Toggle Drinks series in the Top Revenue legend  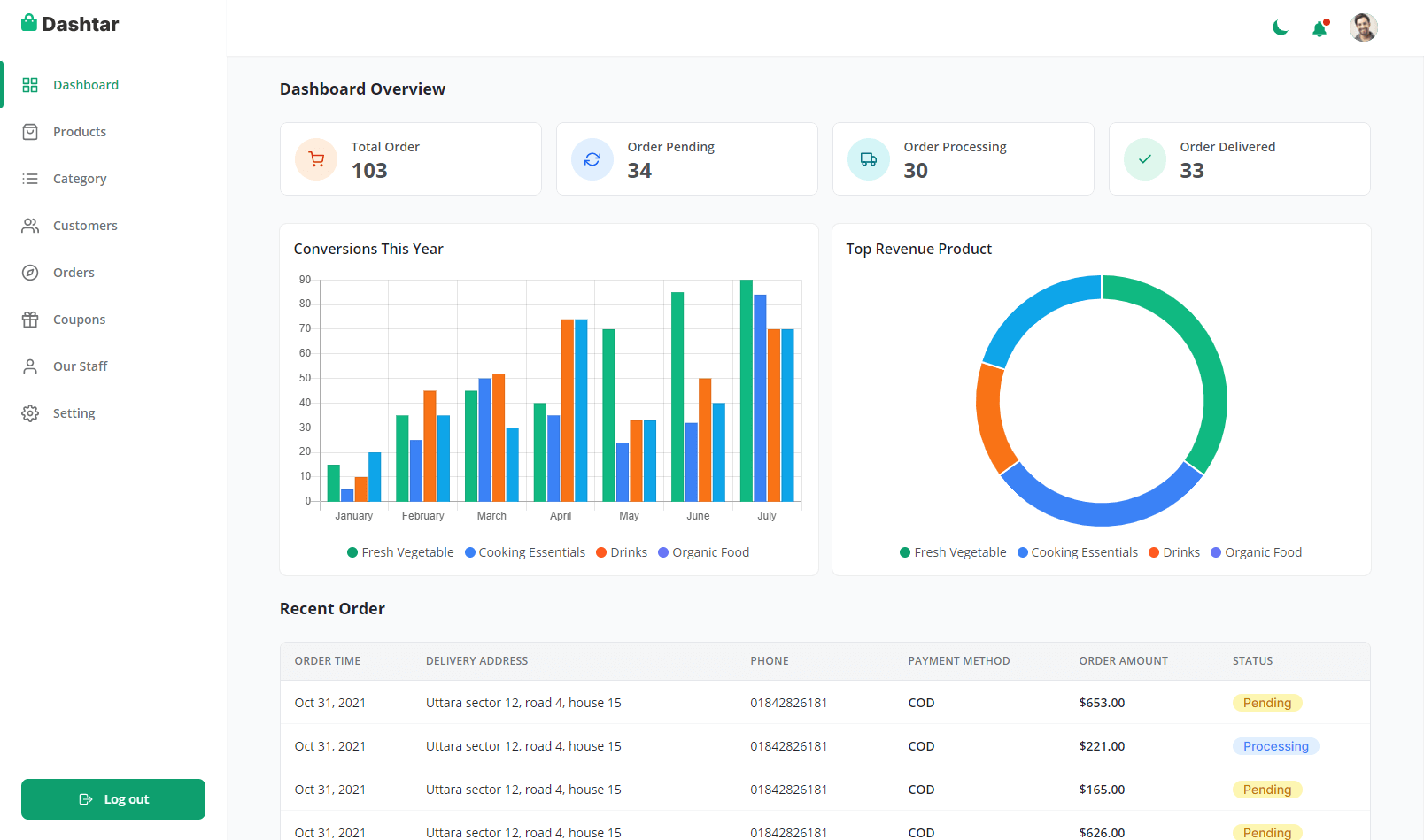tap(1174, 552)
